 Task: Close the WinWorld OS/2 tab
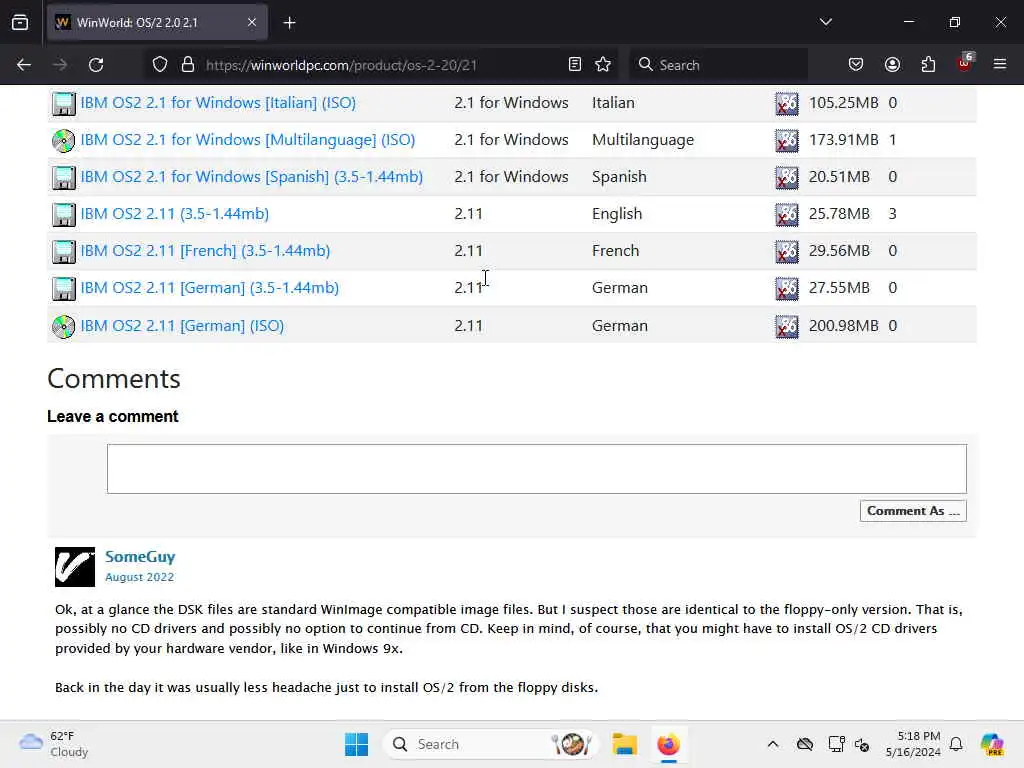coord(252,23)
